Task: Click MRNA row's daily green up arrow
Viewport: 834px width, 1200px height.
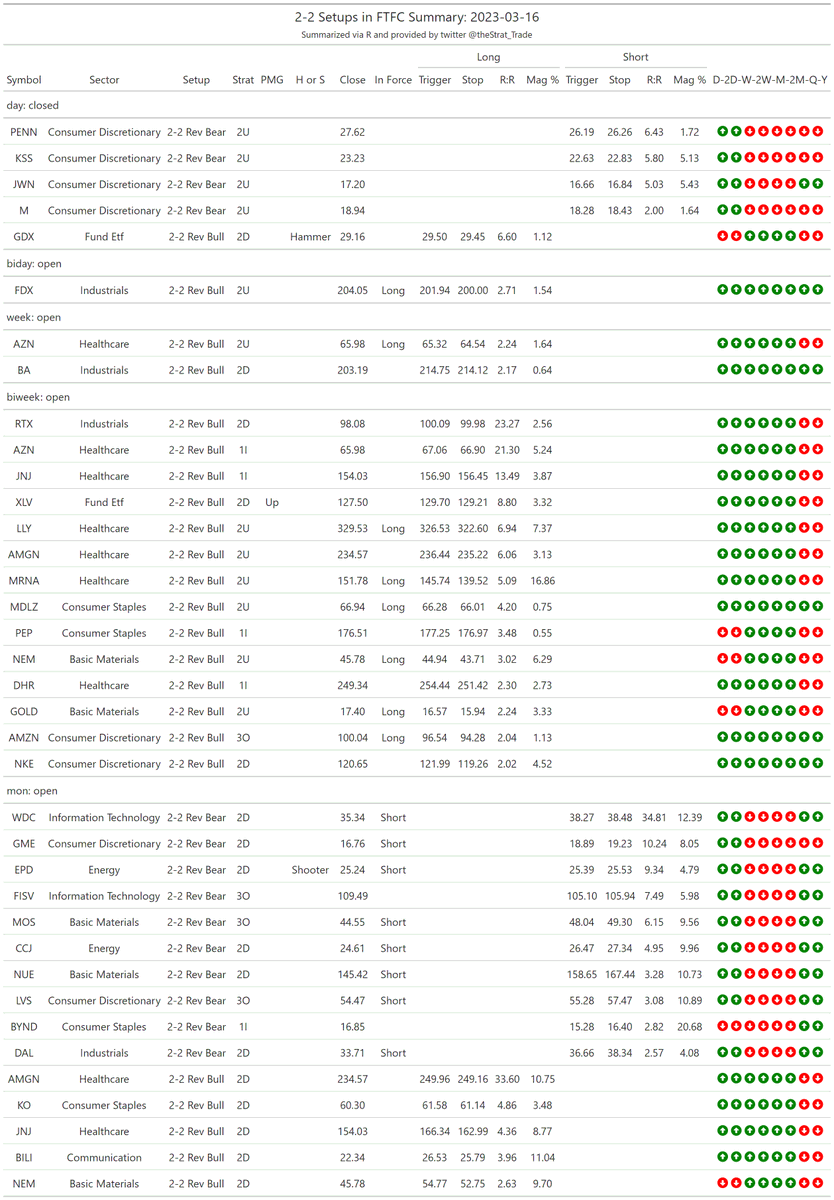Action: tap(722, 581)
